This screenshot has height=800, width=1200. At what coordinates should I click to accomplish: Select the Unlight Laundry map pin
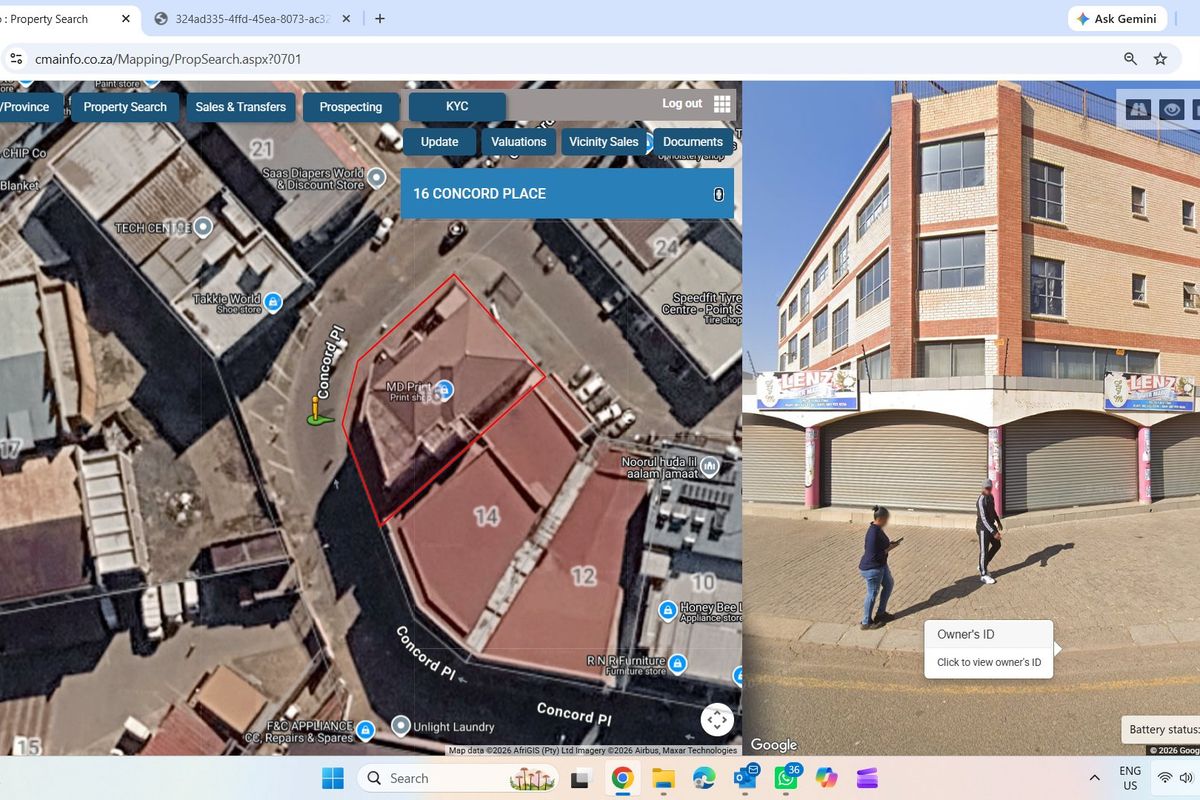tap(401, 725)
